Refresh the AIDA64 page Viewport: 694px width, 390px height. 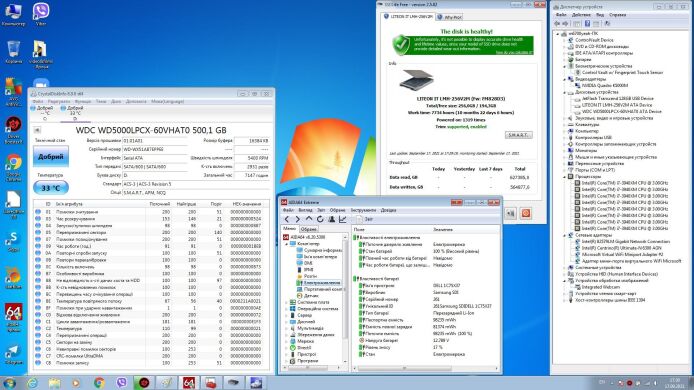coord(320,219)
